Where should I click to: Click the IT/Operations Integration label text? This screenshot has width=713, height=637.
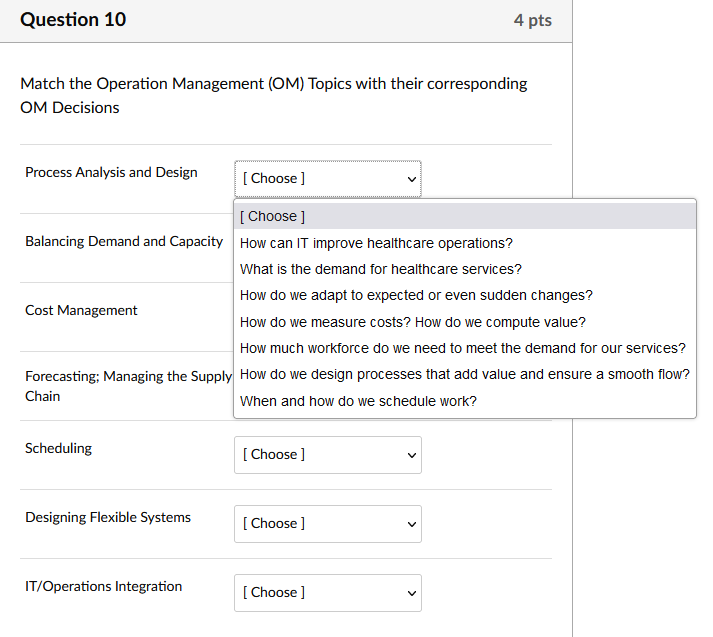pyautogui.click(x=104, y=586)
